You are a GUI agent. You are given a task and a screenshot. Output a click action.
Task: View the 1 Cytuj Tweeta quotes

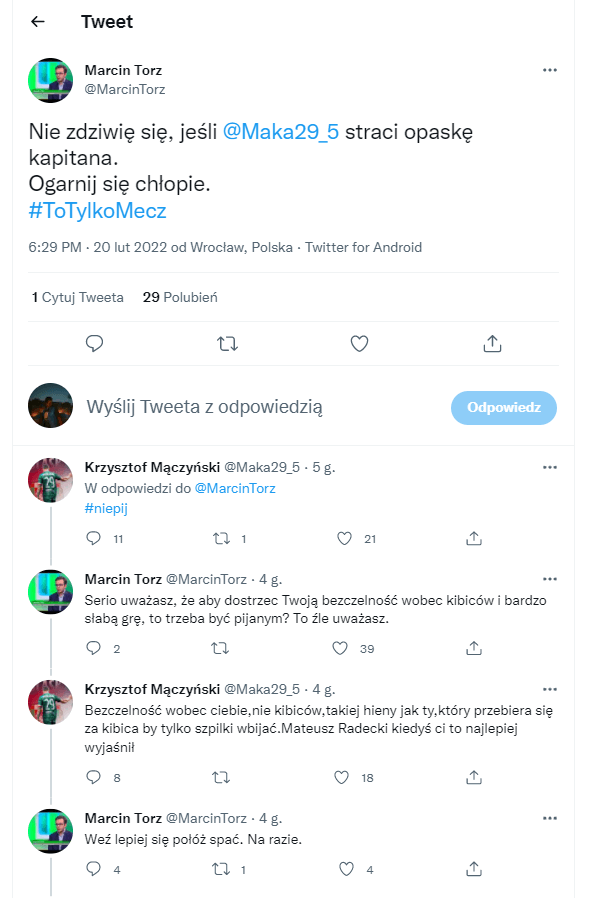[x=78, y=297]
